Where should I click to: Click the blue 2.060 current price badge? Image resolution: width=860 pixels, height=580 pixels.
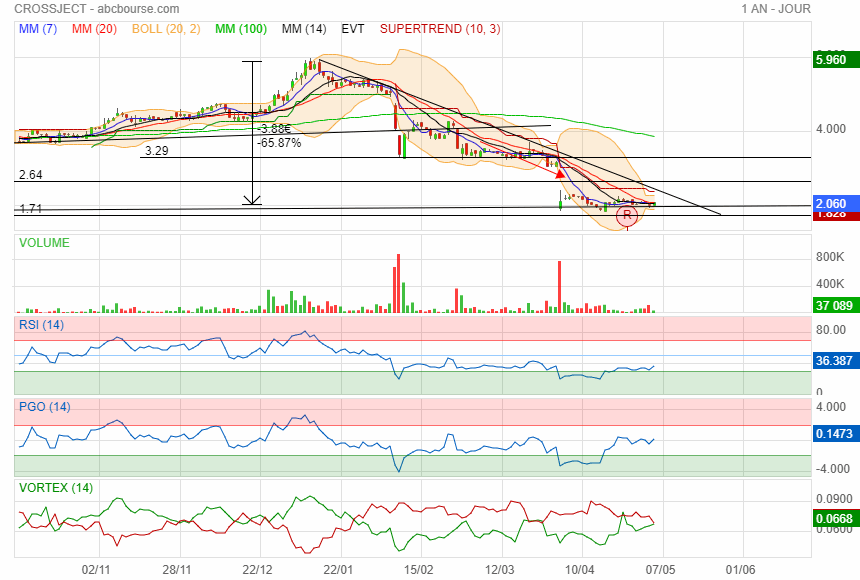click(x=836, y=204)
